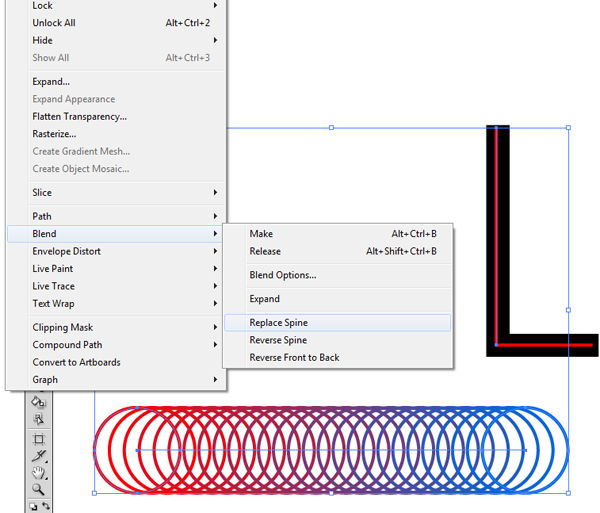Choose Convert to Artboards
600x513 pixels.
click(117, 362)
